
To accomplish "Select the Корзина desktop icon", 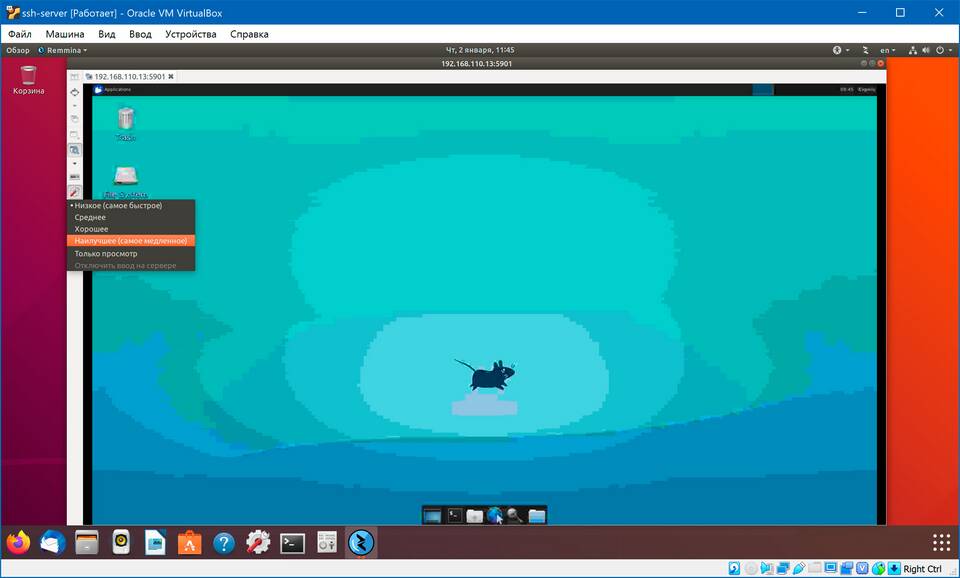I will point(28,80).
